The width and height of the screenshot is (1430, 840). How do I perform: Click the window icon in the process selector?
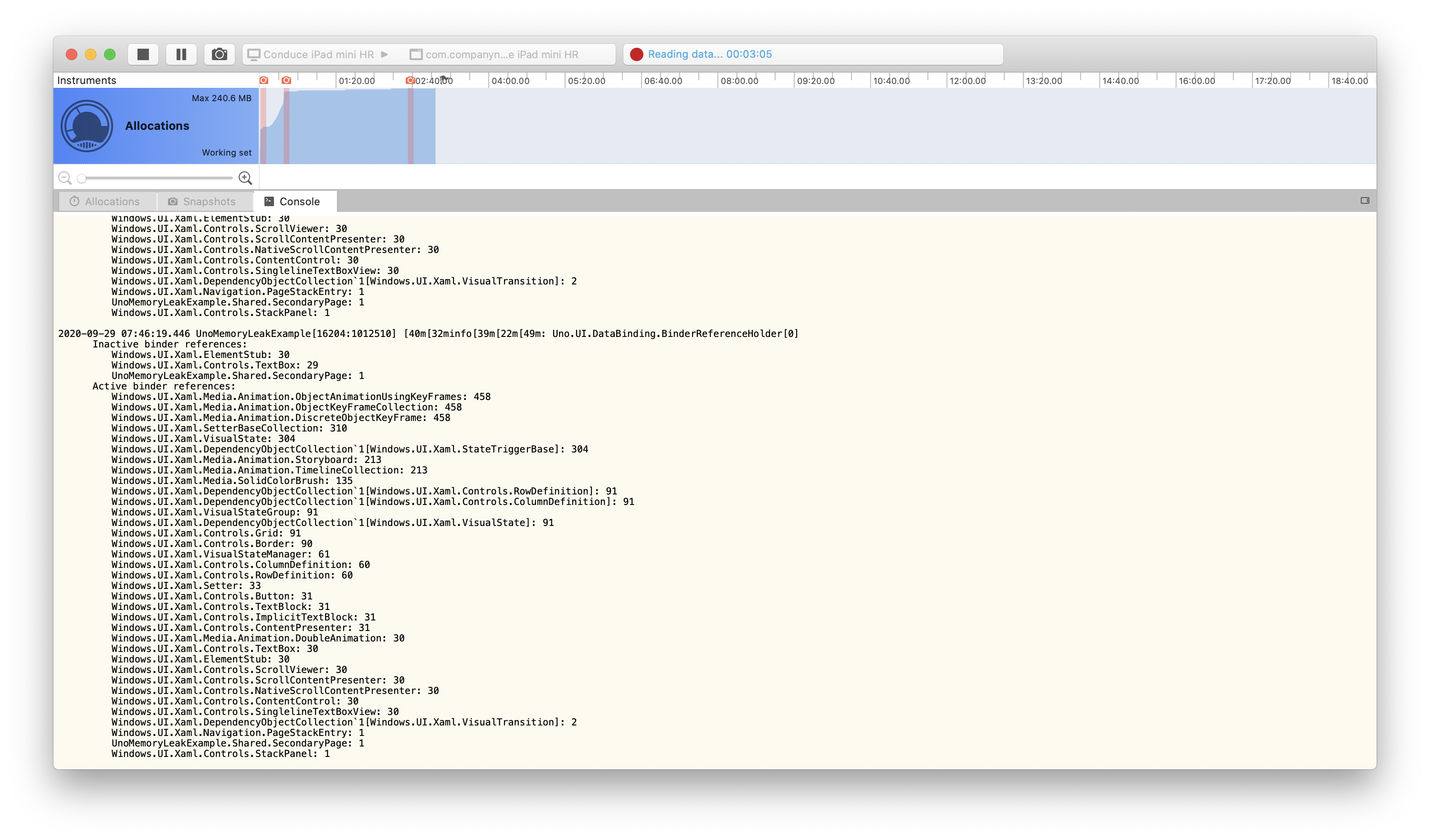tap(416, 54)
